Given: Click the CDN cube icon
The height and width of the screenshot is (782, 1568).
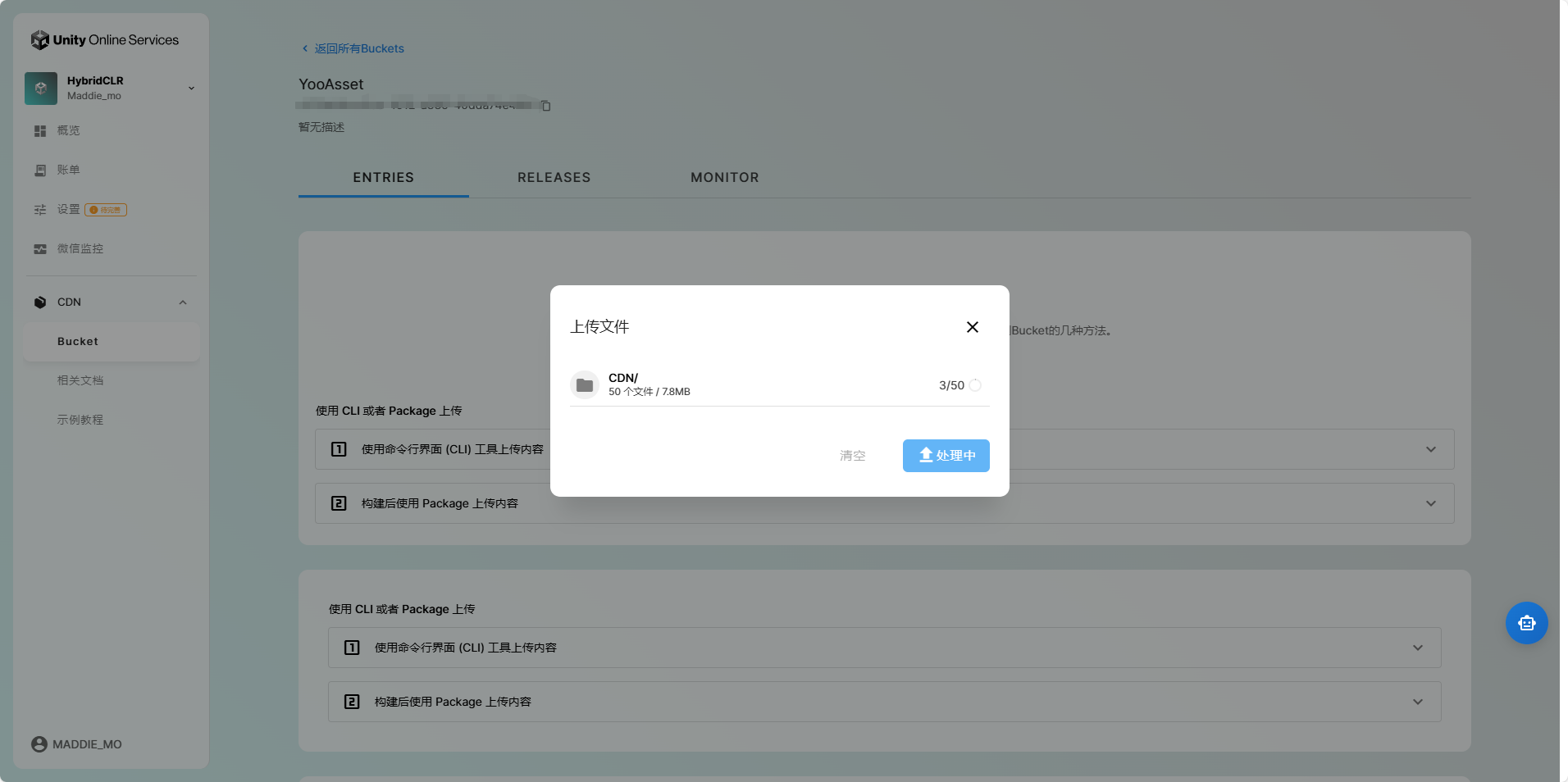Looking at the screenshot, I should click(x=40, y=302).
